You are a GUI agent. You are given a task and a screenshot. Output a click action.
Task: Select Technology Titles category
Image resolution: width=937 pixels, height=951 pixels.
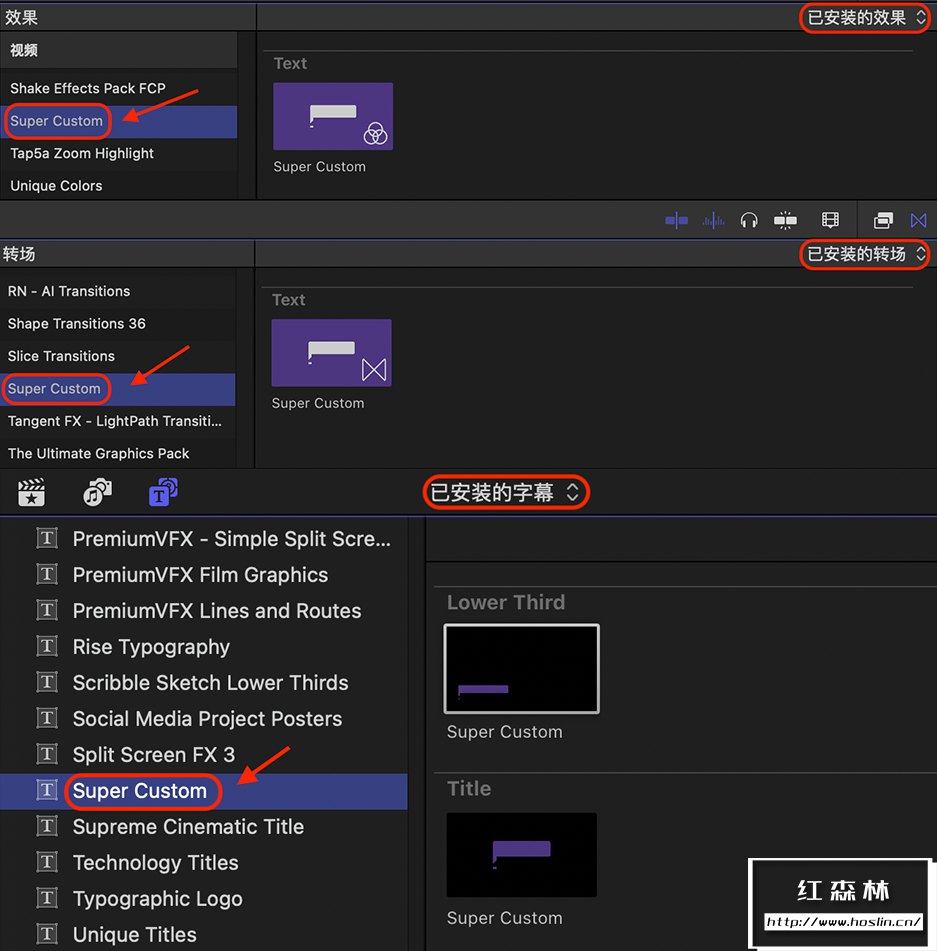[204, 862]
